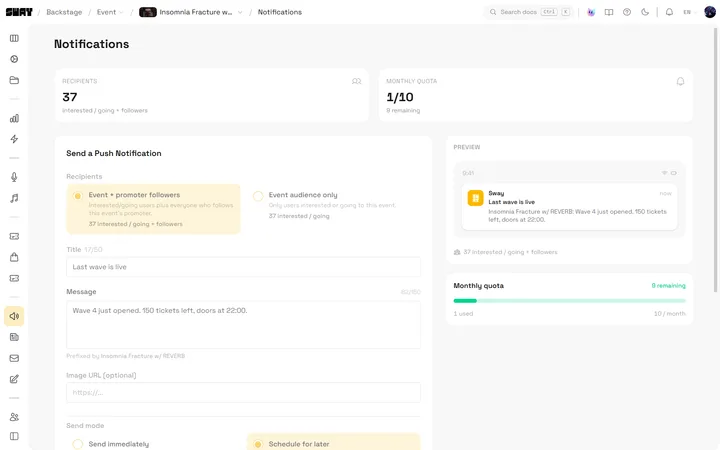Click the PREVIEW label
Image resolution: width=720 pixels, height=450 pixels.
467,147
